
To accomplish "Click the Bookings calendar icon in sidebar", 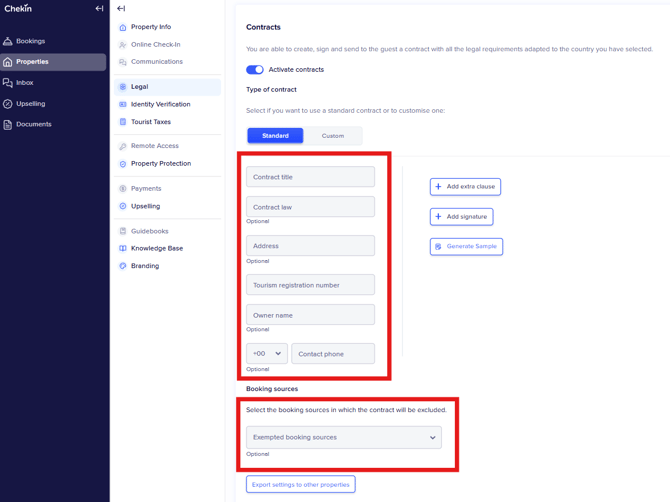I will click(8, 41).
